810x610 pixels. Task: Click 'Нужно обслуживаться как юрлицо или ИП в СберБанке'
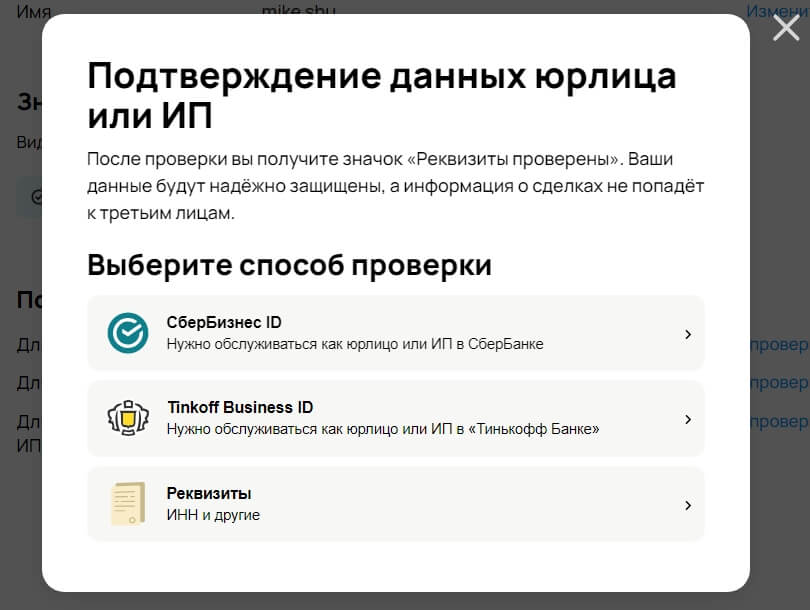(355, 344)
